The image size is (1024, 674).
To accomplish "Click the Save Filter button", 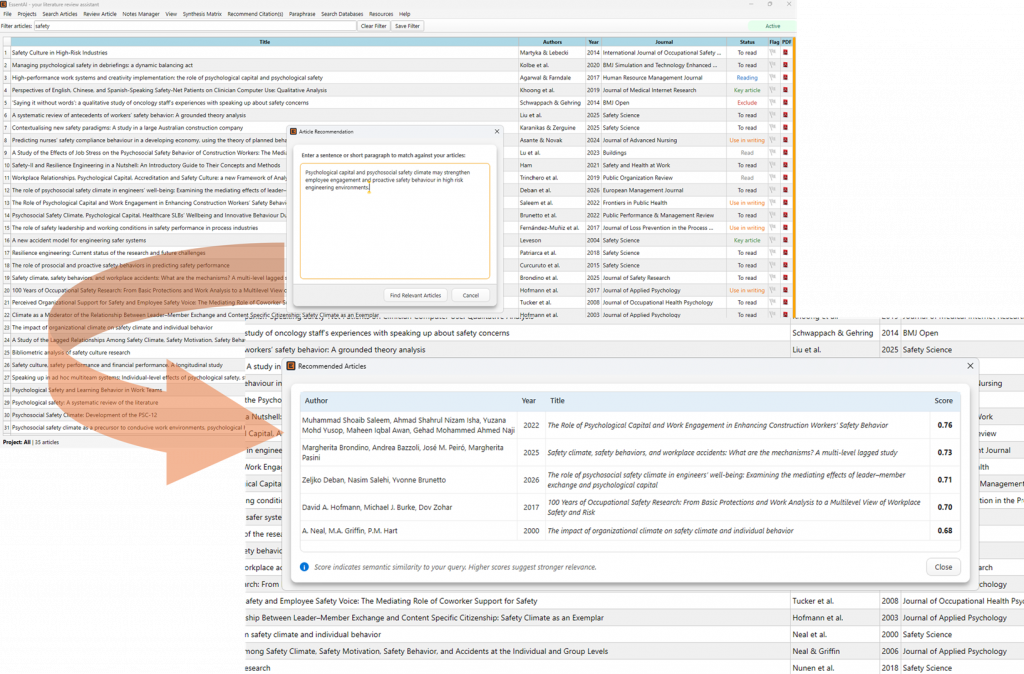I will tap(408, 26).
